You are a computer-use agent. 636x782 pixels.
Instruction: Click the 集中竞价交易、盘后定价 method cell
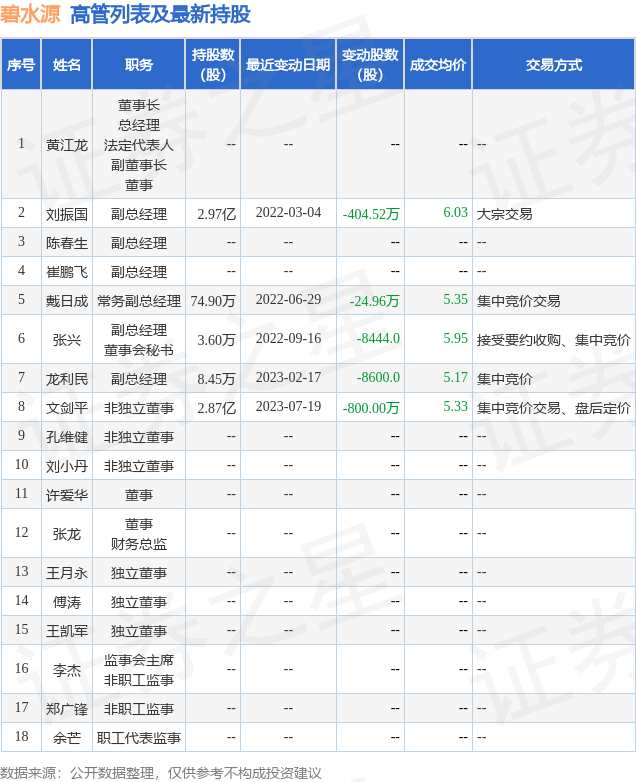pyautogui.click(x=554, y=408)
